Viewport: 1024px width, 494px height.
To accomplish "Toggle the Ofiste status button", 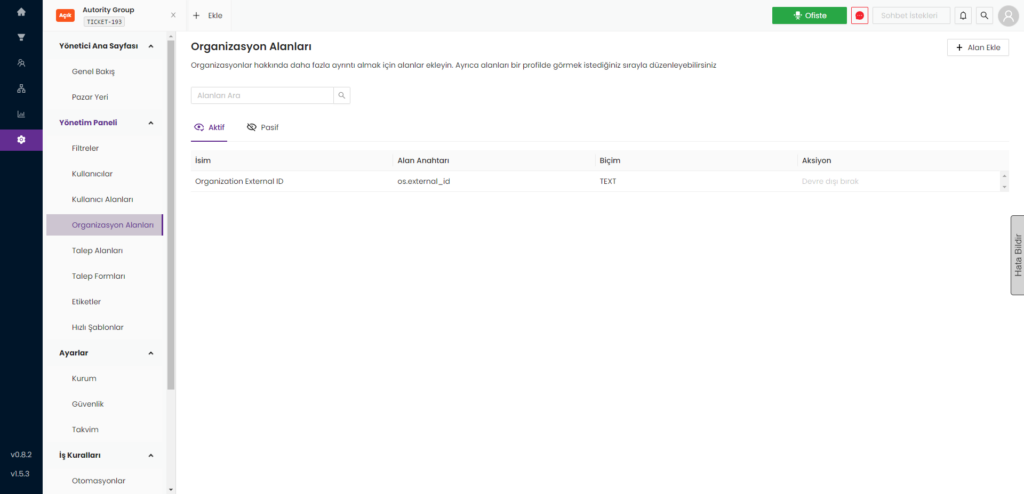I will 809,16.
